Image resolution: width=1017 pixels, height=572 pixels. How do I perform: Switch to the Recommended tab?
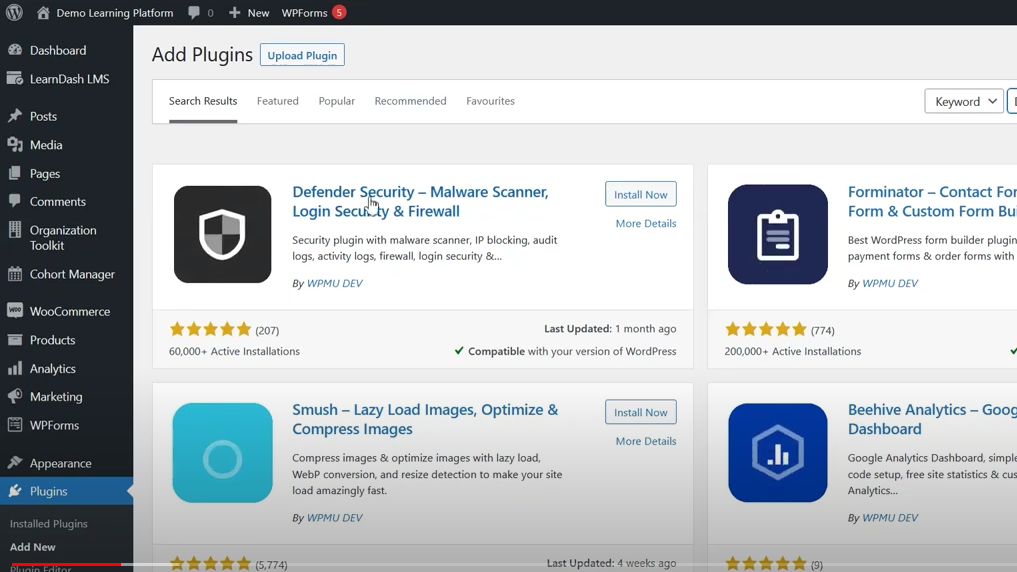[x=411, y=101]
